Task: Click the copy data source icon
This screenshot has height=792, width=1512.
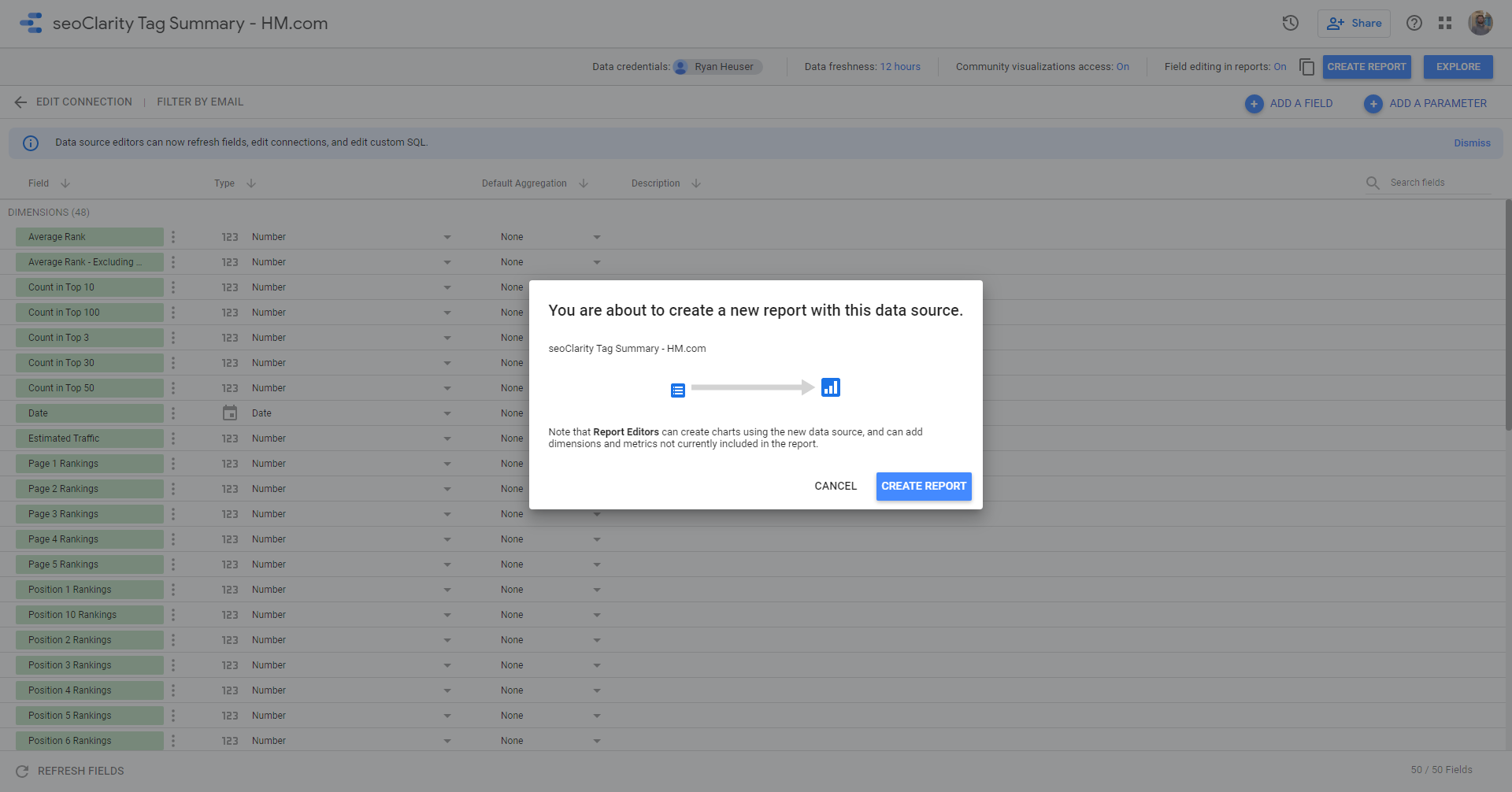Action: [x=1306, y=67]
